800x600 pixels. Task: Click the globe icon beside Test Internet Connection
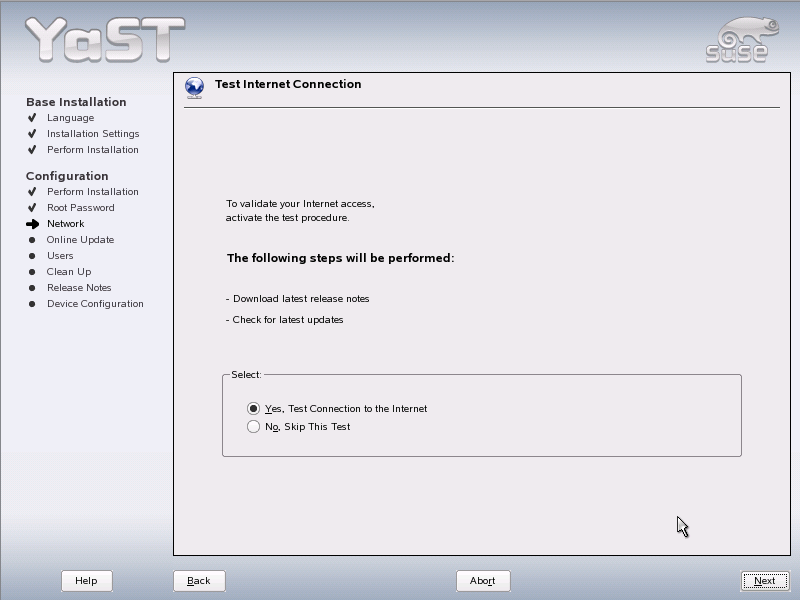pos(194,88)
